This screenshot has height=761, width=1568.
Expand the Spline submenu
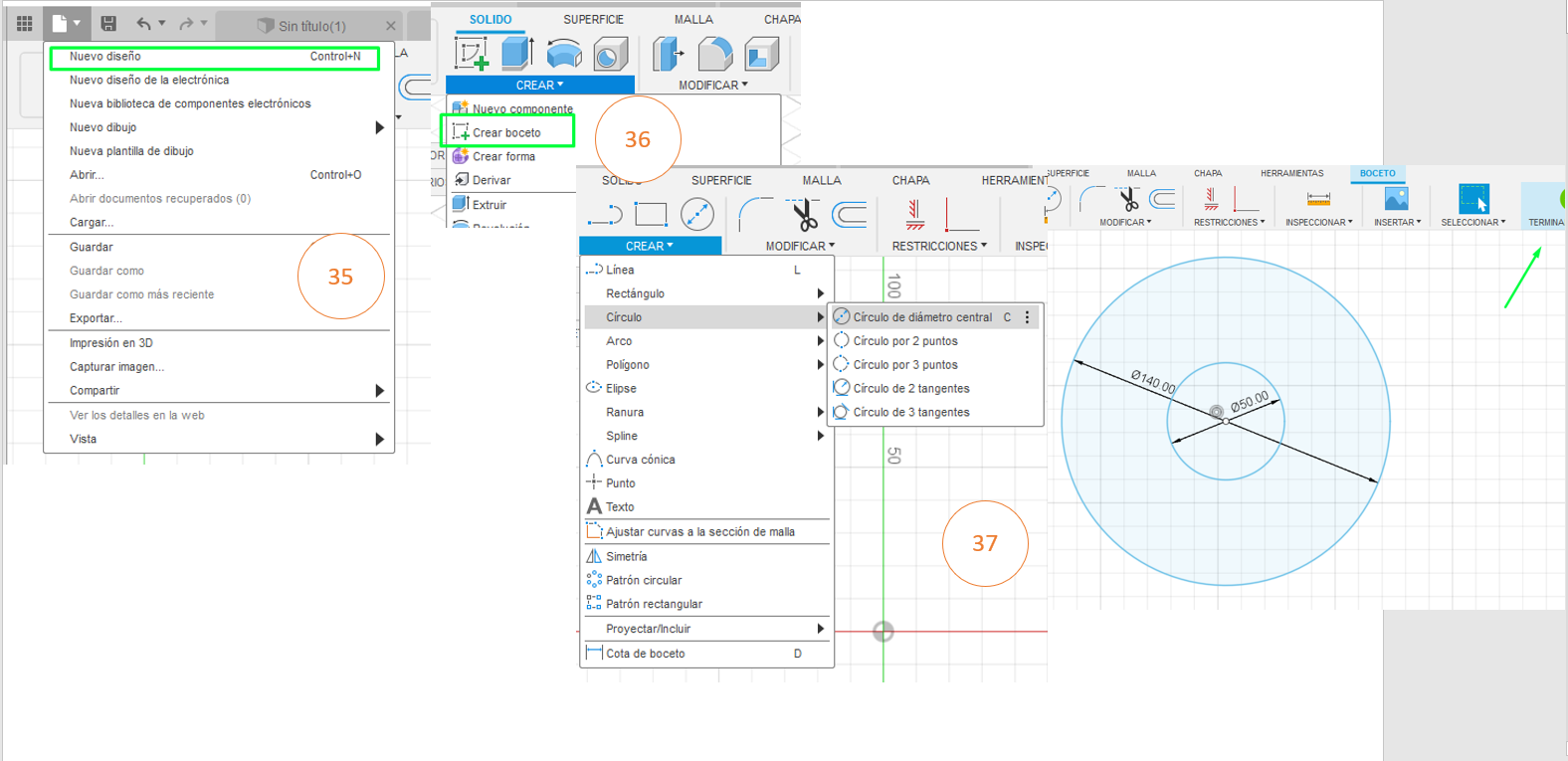click(821, 436)
